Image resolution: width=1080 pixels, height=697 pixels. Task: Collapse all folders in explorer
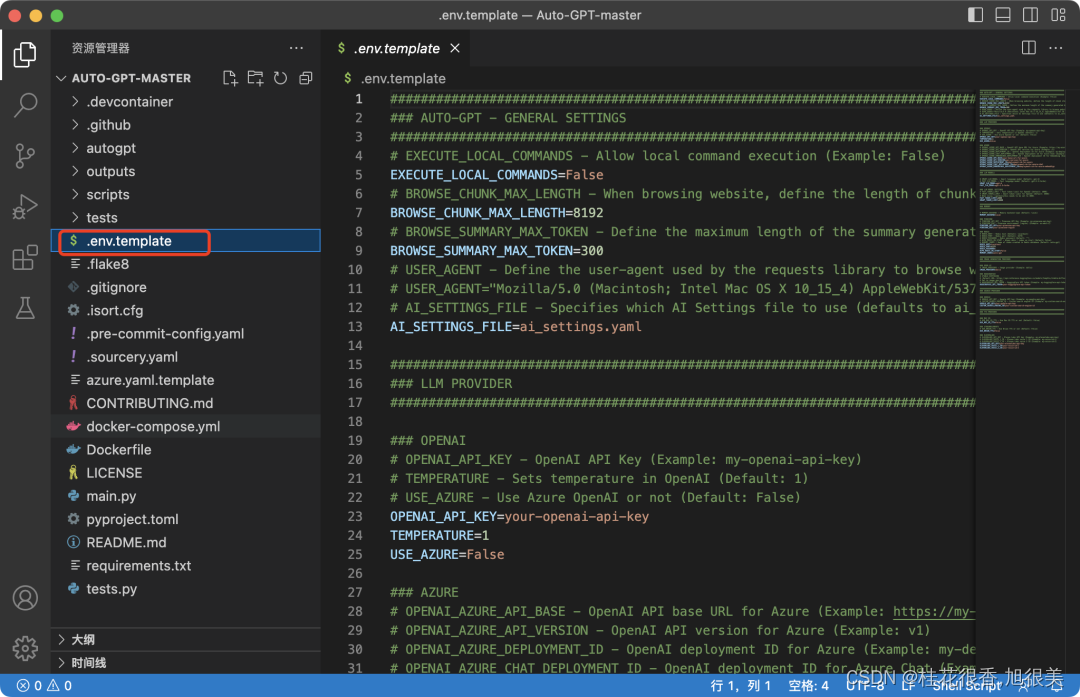click(306, 78)
